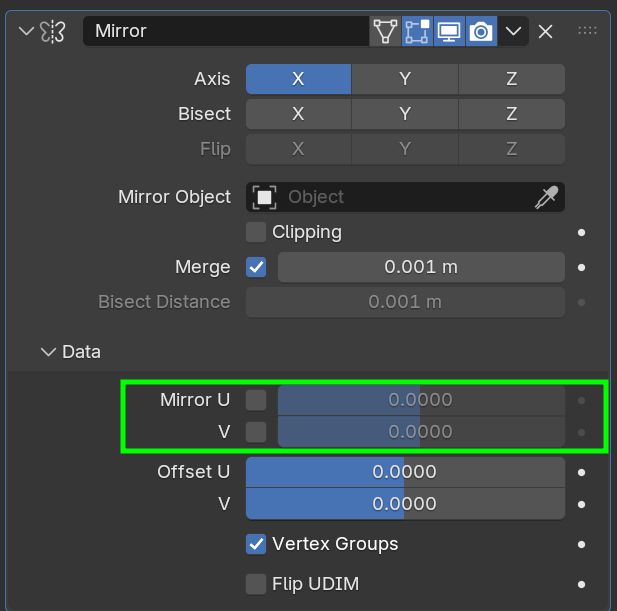This screenshot has width=617, height=611.
Task: Toggle Mirror modifier viewport display
Action: tap(449, 31)
